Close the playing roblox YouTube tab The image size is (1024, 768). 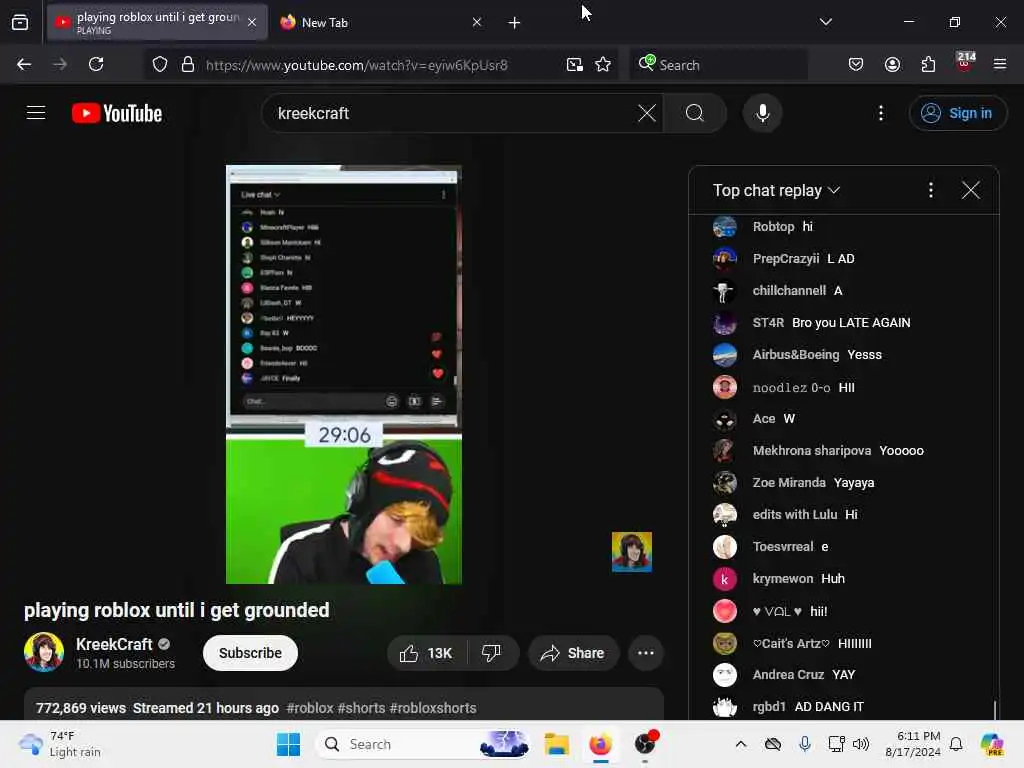coord(252,22)
